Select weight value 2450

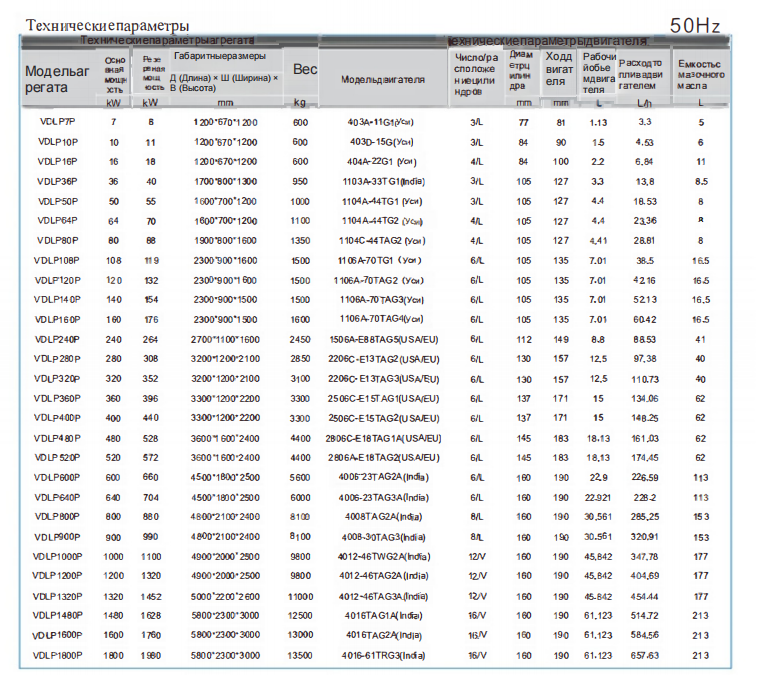(x=300, y=339)
